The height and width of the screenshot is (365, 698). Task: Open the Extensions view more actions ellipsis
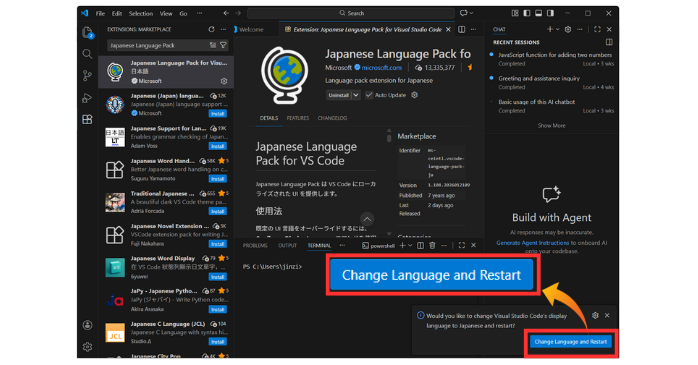coord(223,29)
